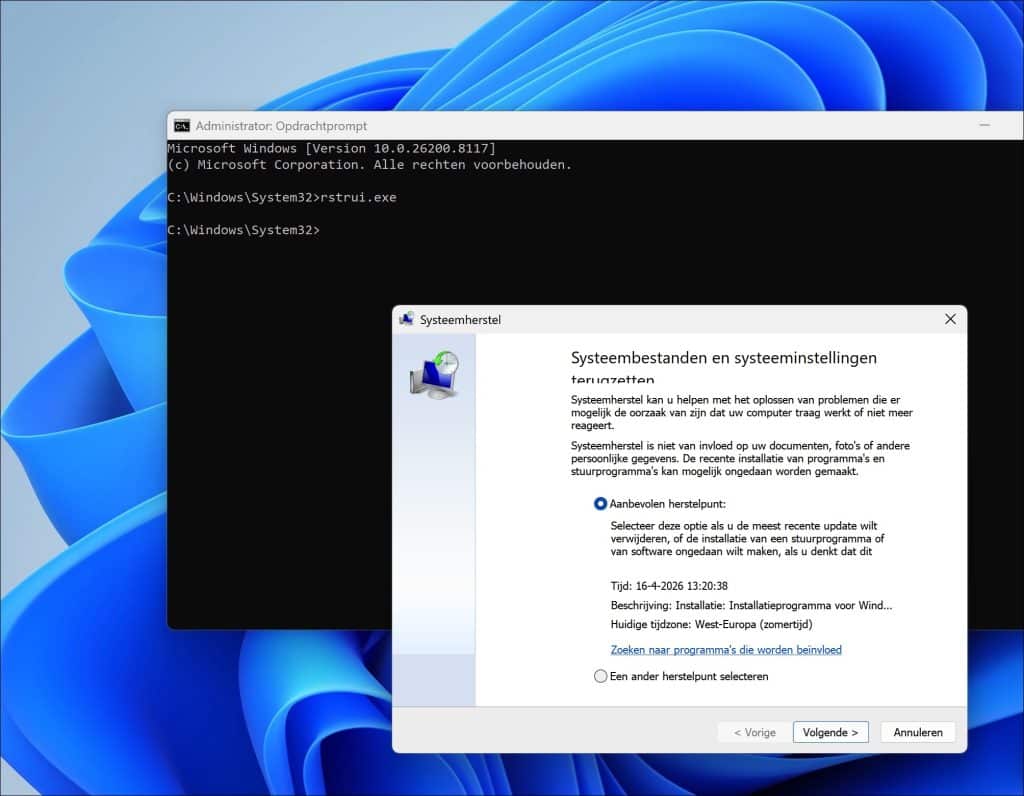The height and width of the screenshot is (796, 1024).
Task: Click the large System Restore computer icon
Action: [x=434, y=375]
